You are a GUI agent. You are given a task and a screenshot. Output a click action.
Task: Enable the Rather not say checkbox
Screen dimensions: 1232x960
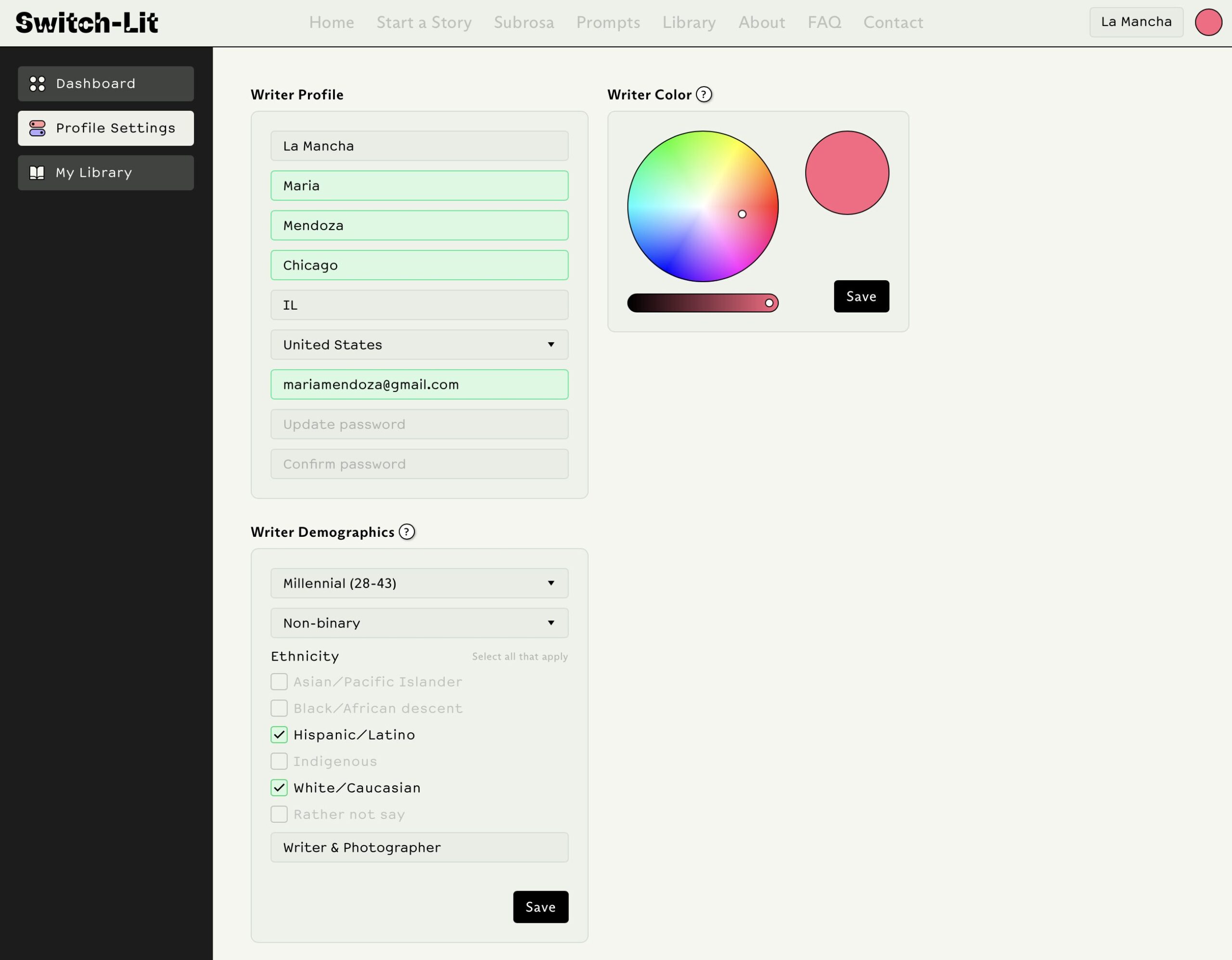279,815
